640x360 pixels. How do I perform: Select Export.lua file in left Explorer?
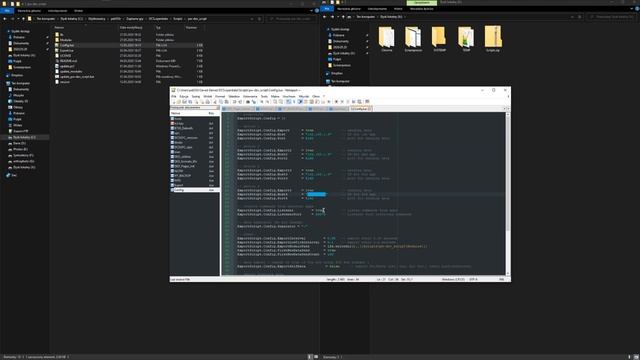point(129,51)
